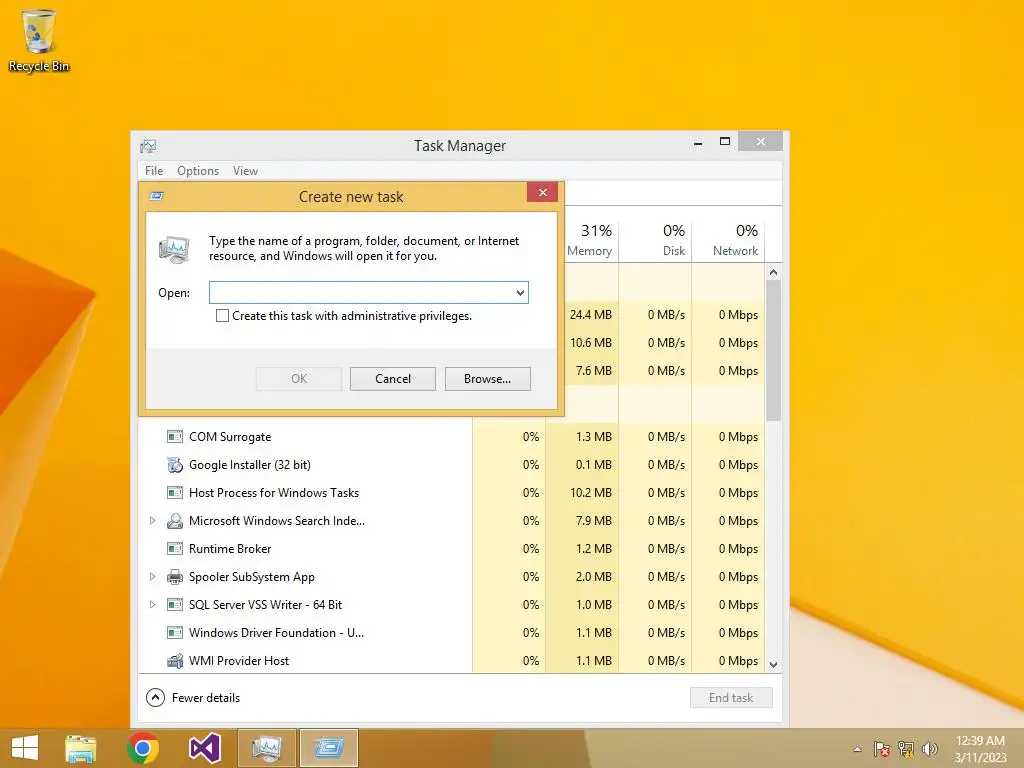1024x768 pixels.
Task: Collapse to Fewer details
Action: click(193, 698)
